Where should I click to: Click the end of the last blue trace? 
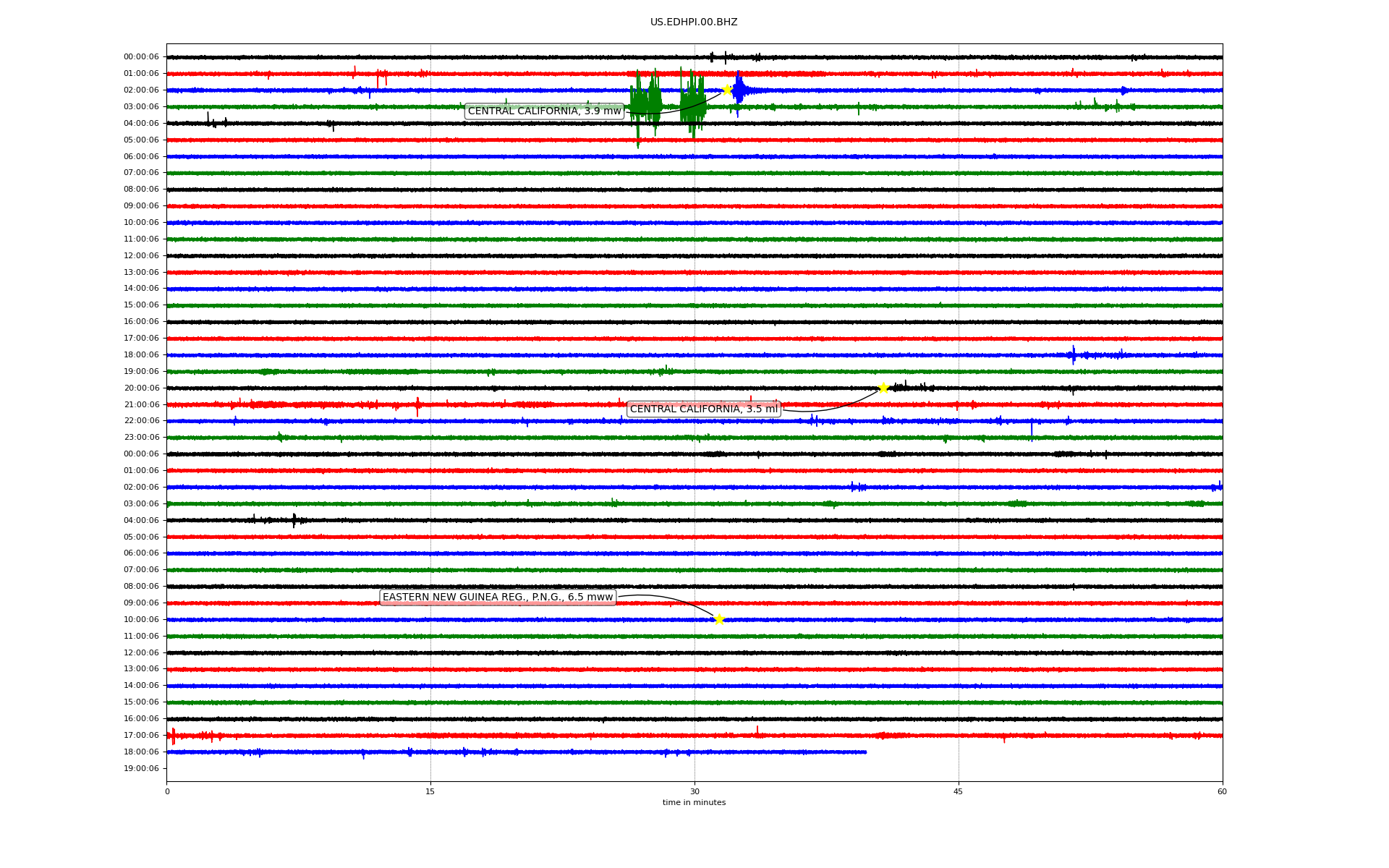[865, 752]
